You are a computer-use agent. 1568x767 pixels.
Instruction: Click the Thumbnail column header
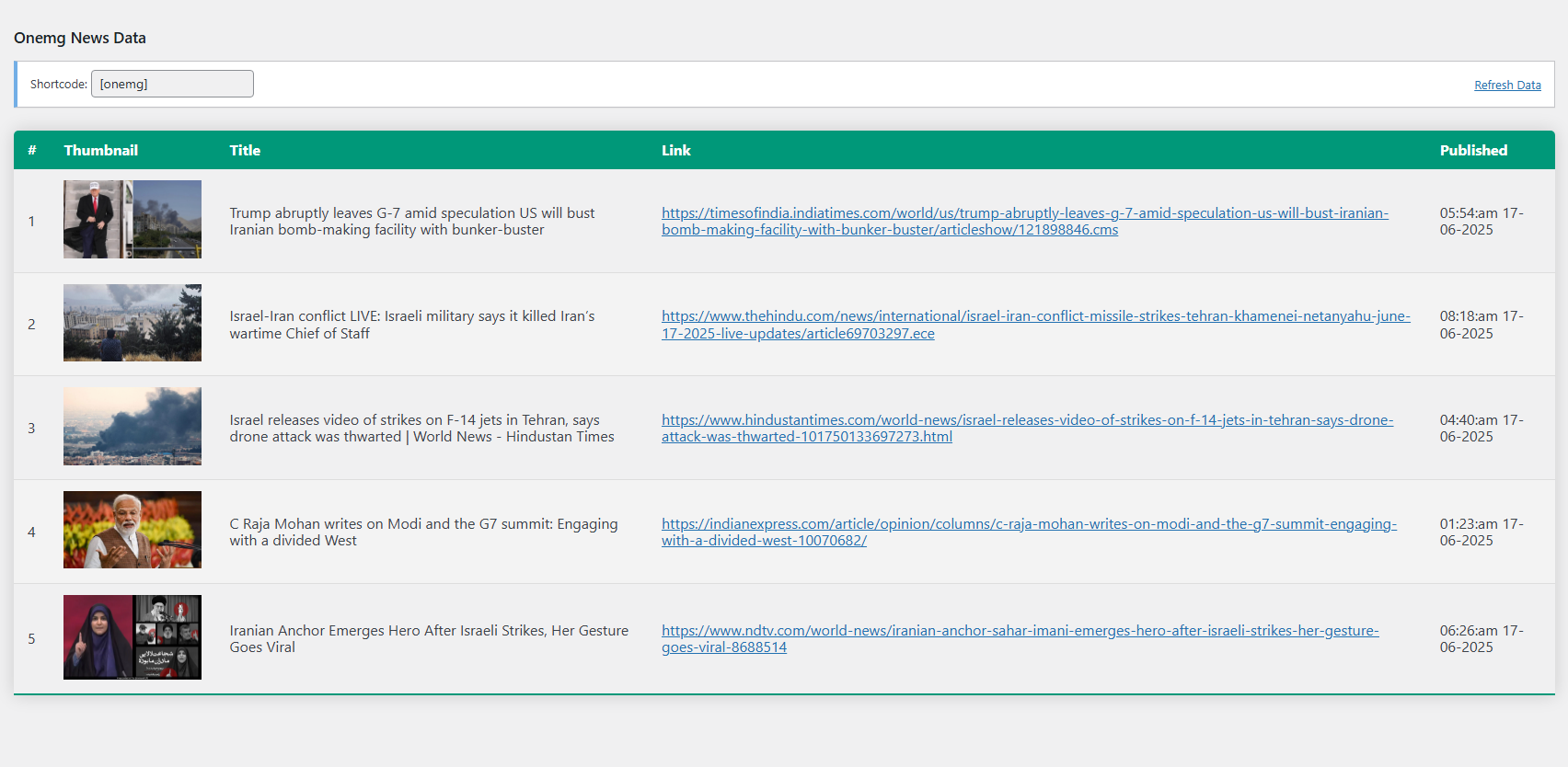point(101,151)
